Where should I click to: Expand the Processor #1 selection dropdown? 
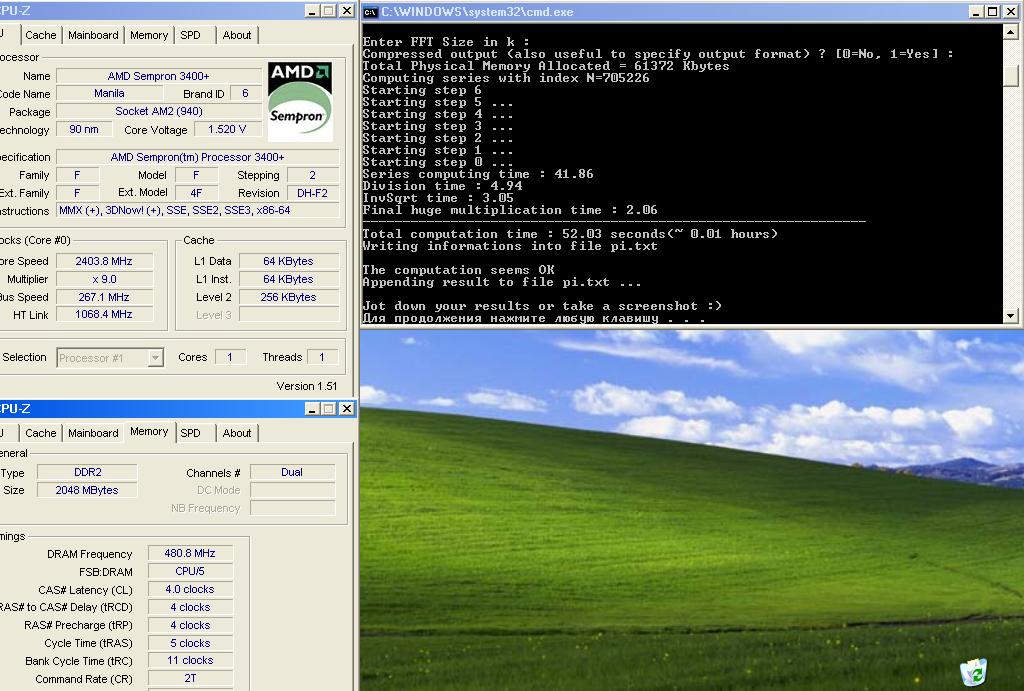pos(155,358)
